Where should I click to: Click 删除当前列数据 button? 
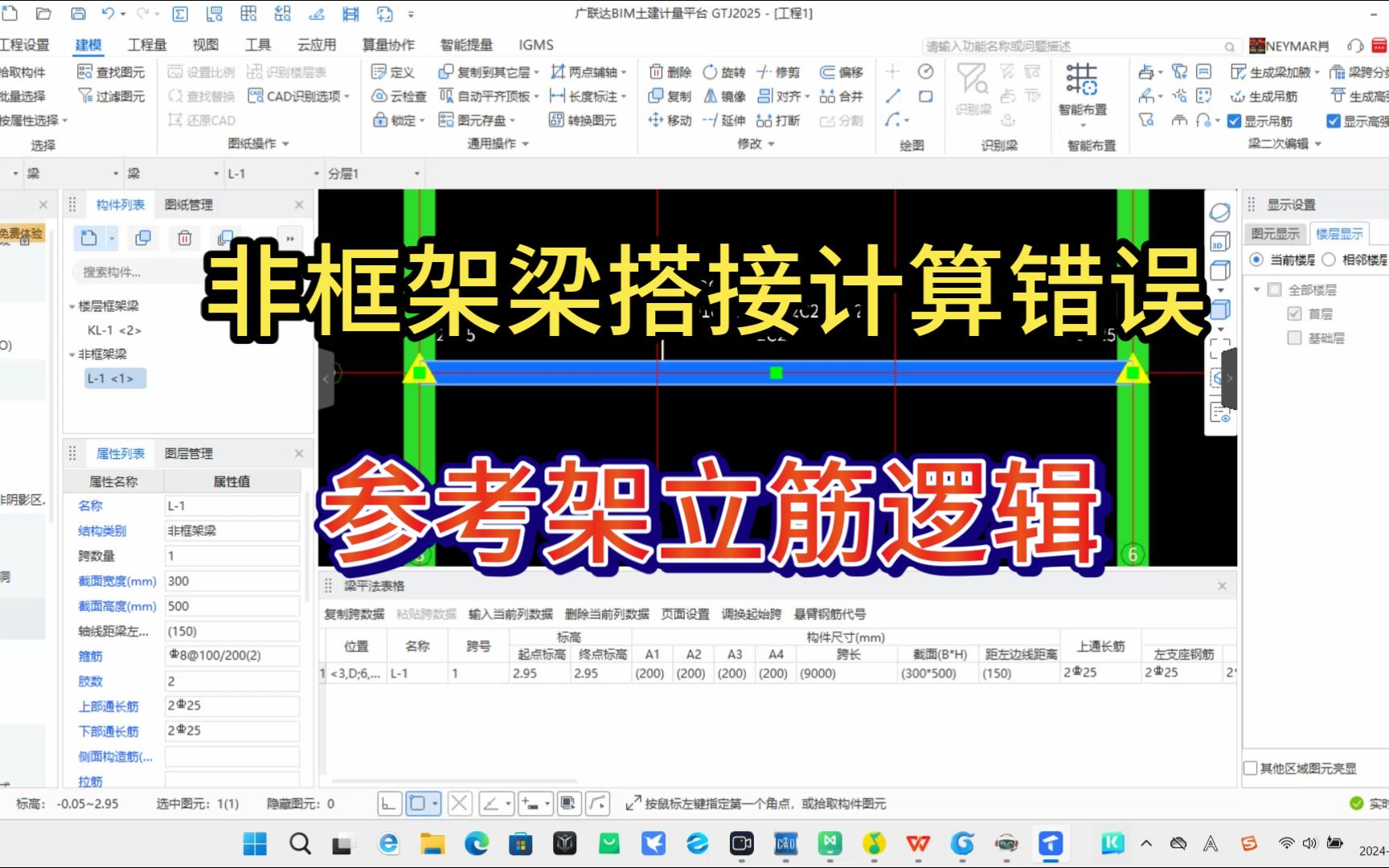click(x=607, y=614)
